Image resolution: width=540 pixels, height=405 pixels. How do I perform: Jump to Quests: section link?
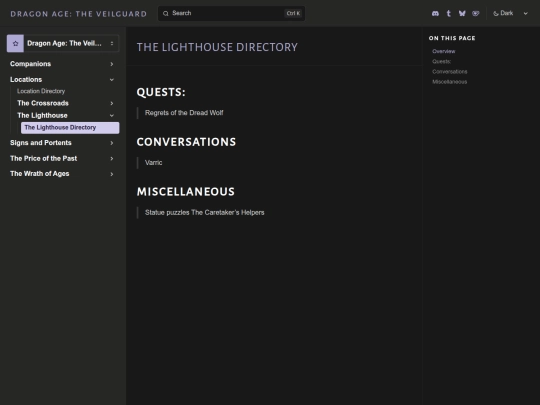coord(442,62)
